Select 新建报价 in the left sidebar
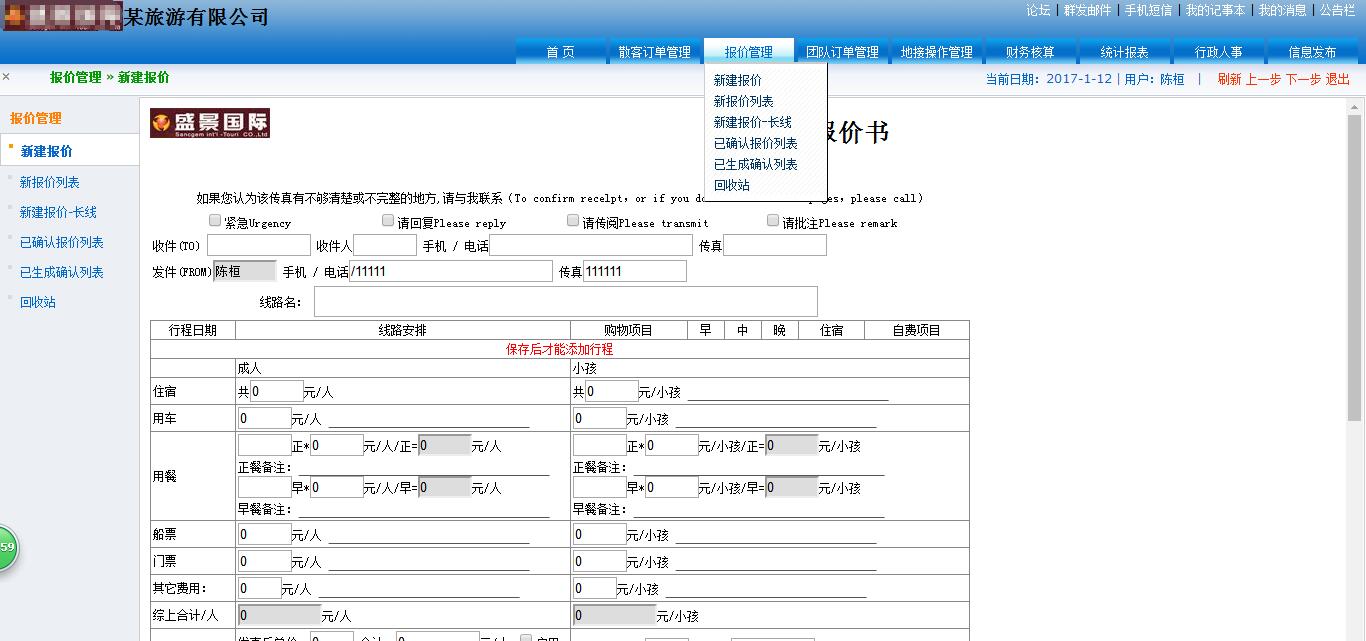This screenshot has height=641, width=1366. (46, 151)
